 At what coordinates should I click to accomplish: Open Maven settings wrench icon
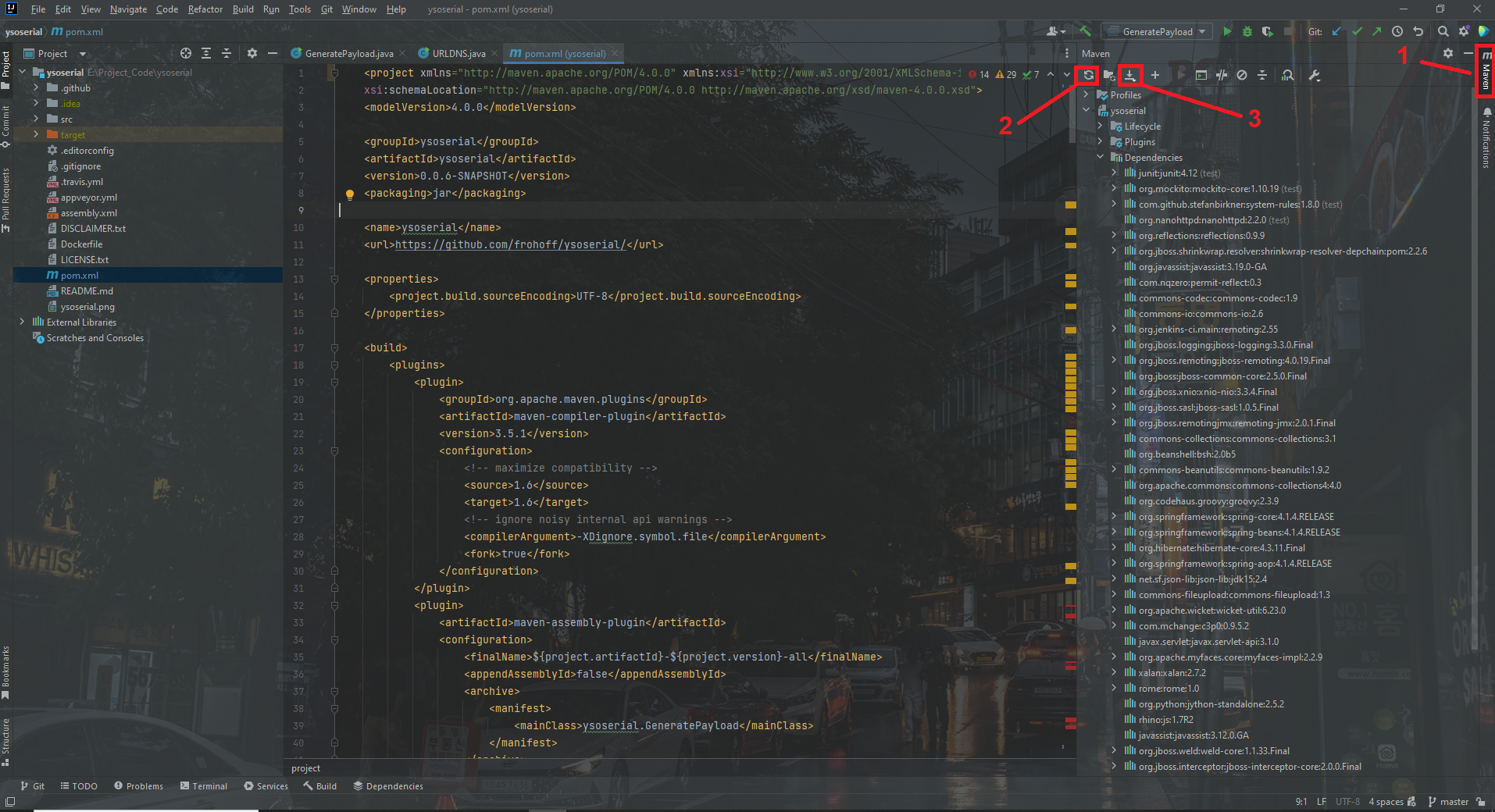pos(1315,75)
